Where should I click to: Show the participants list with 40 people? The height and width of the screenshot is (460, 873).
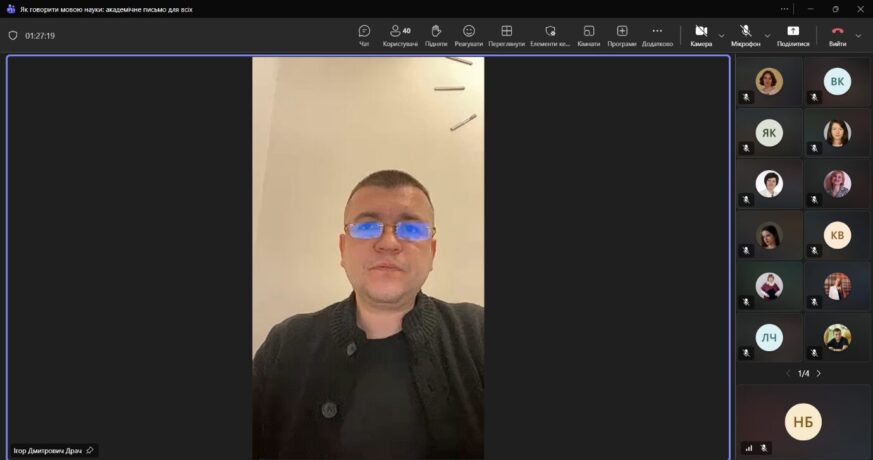(x=400, y=35)
